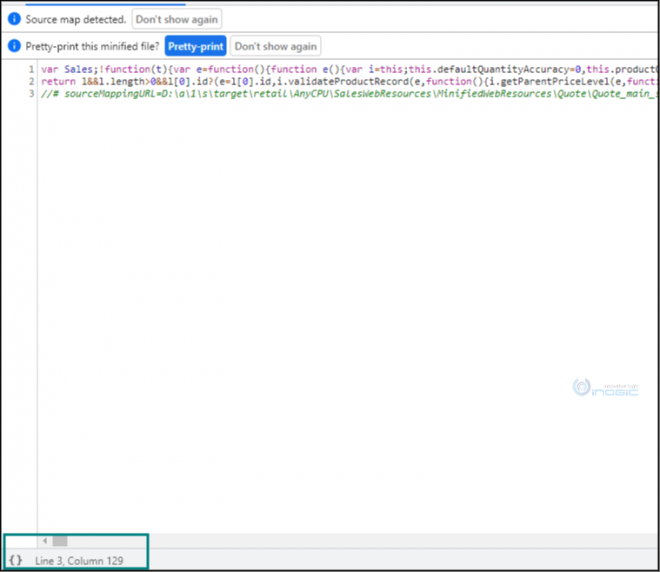This screenshot has width=660, height=572.
Task: Click Don't show again beside Pretty-print
Action: [276, 46]
